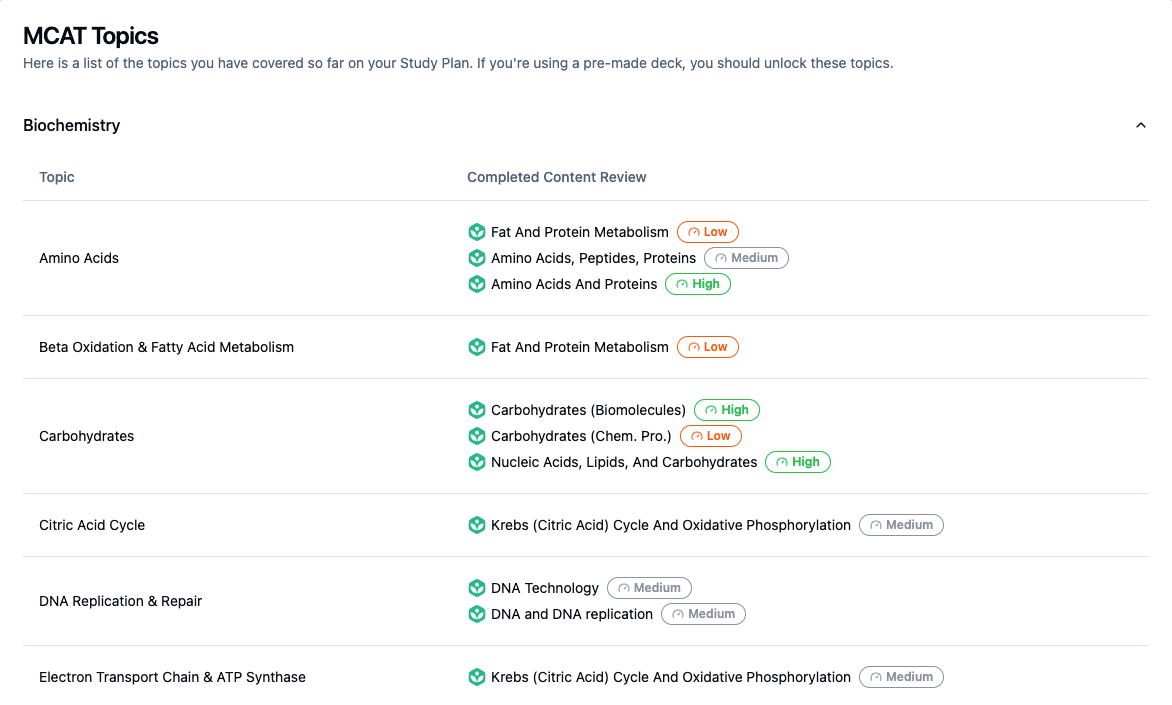The width and height of the screenshot is (1172, 705).
Task: Click the shield beside Nucleic Acids, Lipids, And Carbohydrates
Action: 477,462
